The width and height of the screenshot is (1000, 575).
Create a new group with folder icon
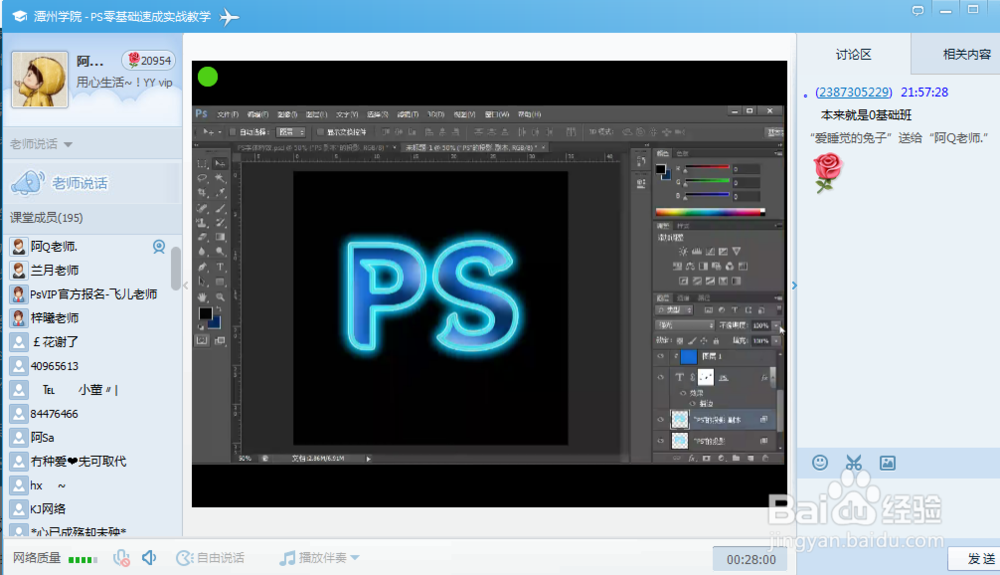pyautogui.click(x=736, y=458)
